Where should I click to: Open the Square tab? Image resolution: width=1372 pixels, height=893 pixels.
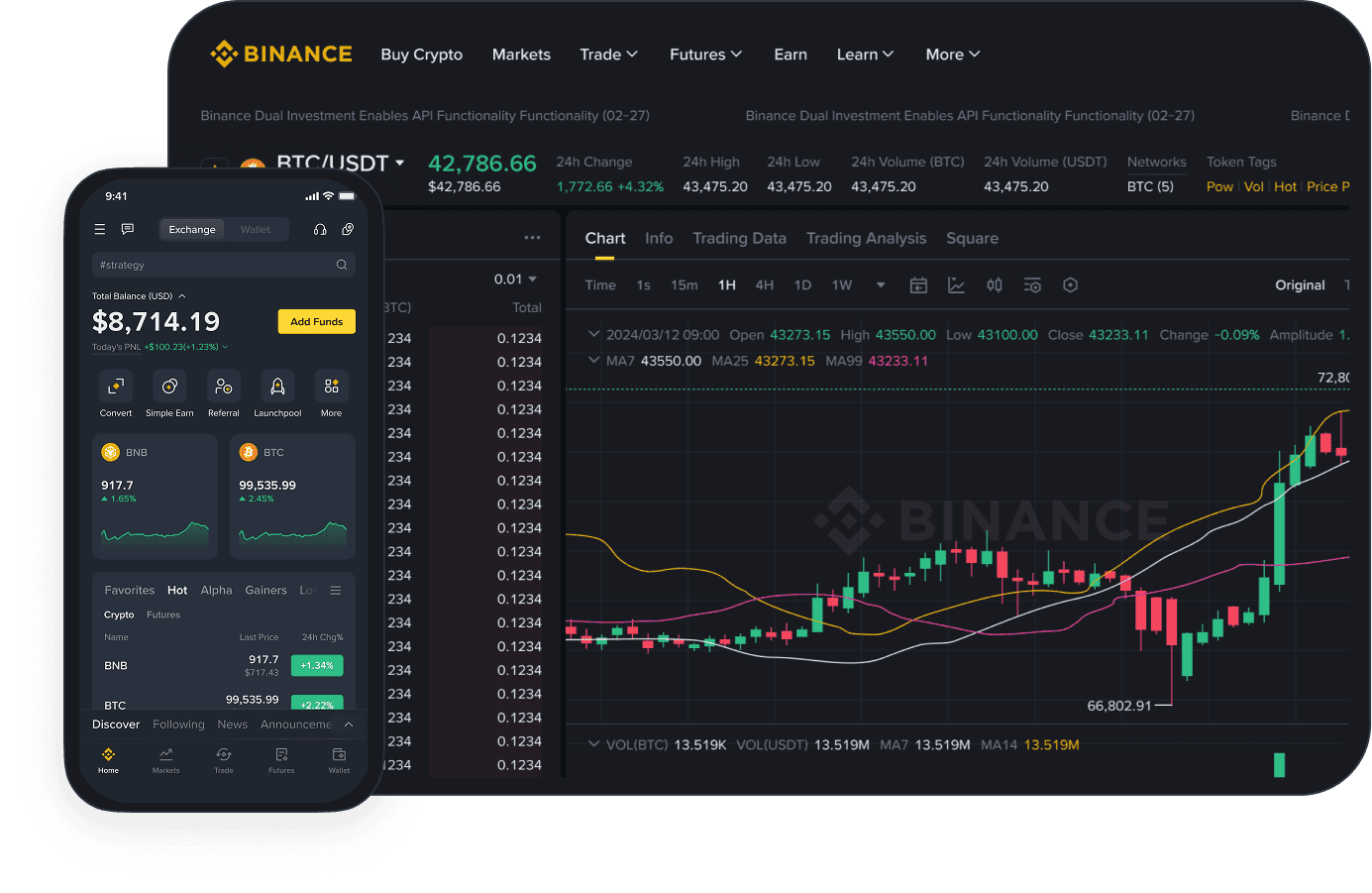[x=972, y=238]
